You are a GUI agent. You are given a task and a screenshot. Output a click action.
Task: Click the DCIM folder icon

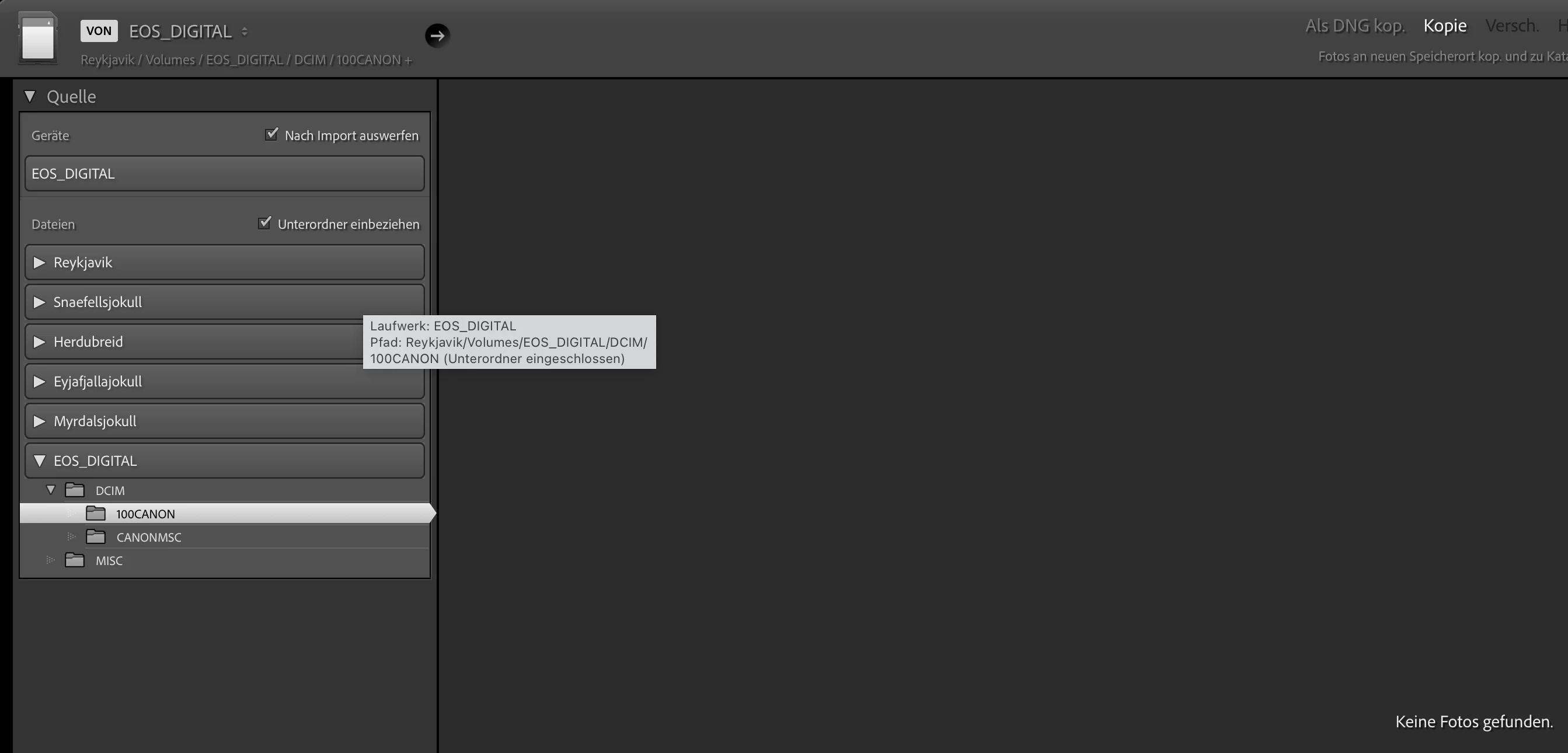[75, 490]
